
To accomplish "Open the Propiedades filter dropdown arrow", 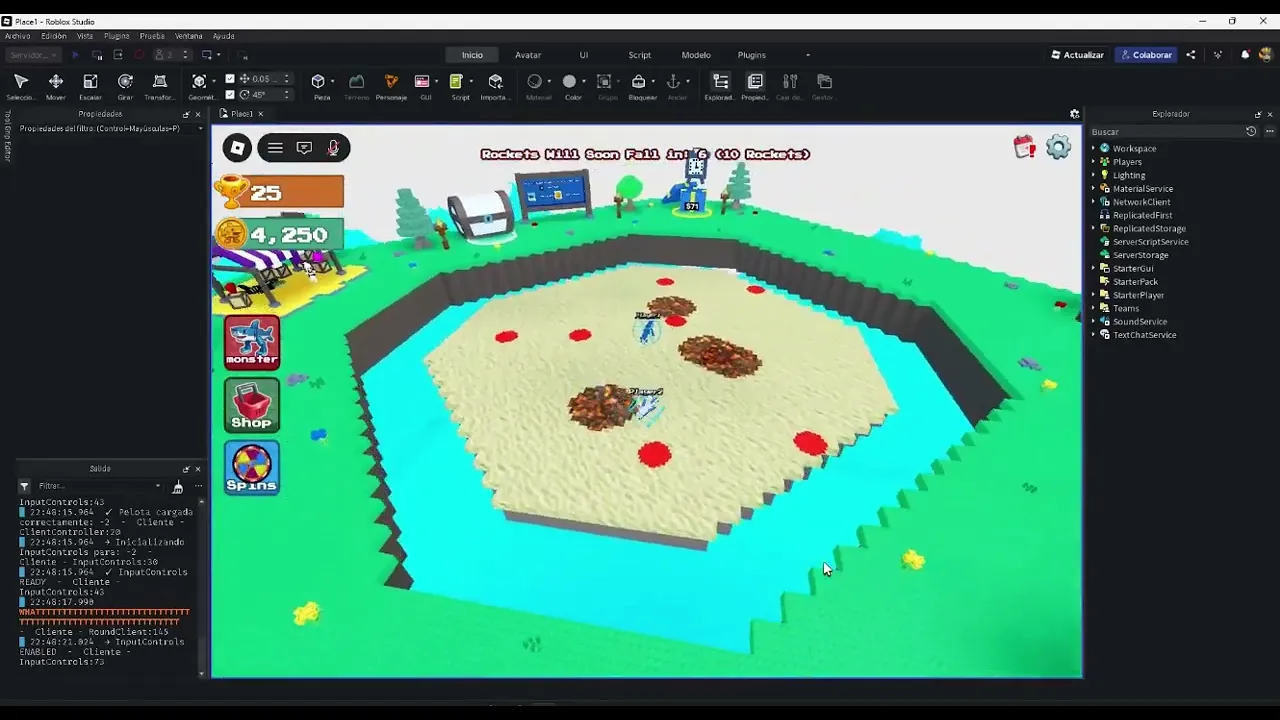I will pos(200,128).
